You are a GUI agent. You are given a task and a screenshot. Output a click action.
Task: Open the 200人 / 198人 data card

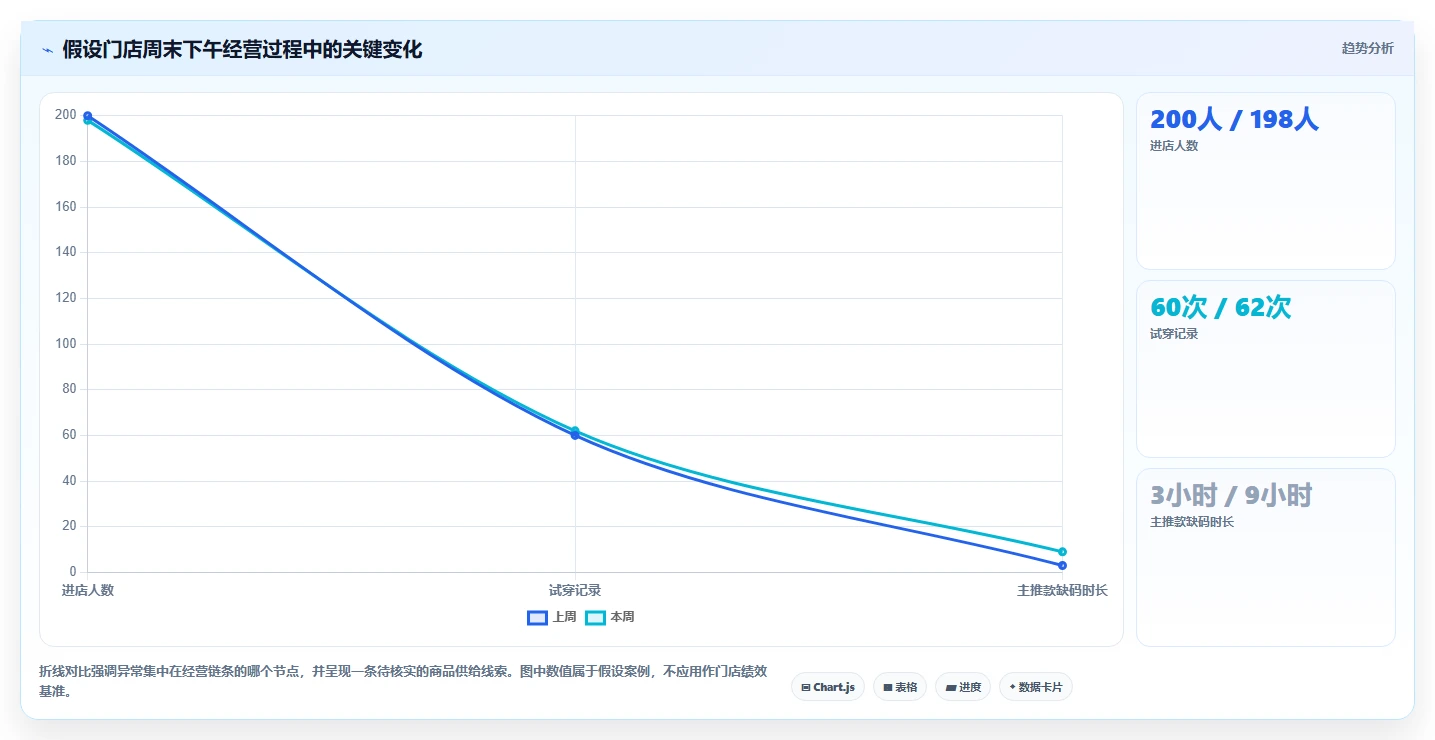[1265, 181]
